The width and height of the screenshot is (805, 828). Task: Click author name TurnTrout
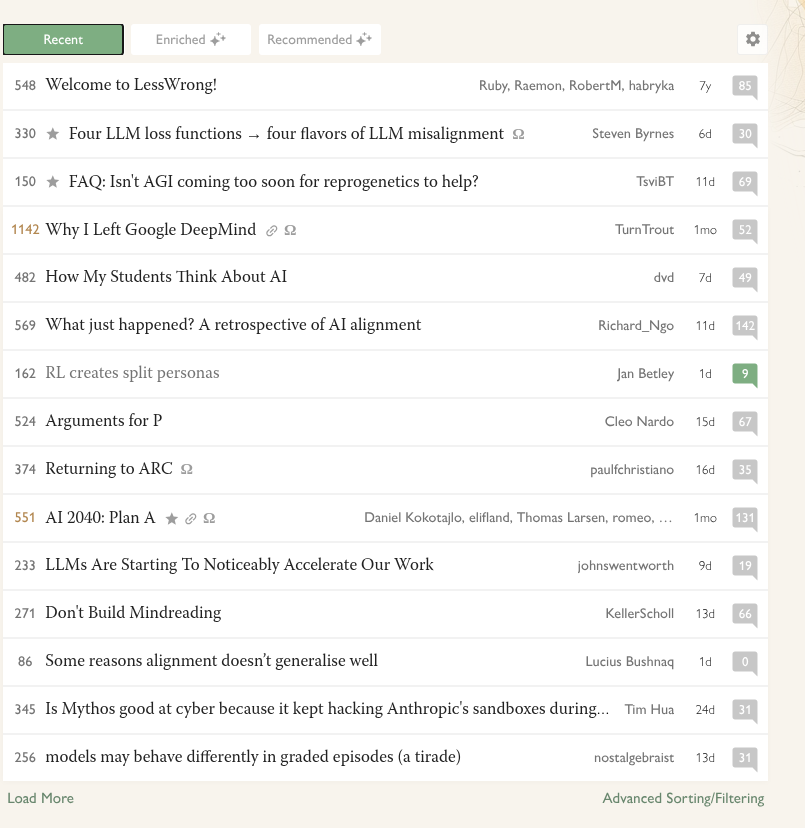(644, 230)
